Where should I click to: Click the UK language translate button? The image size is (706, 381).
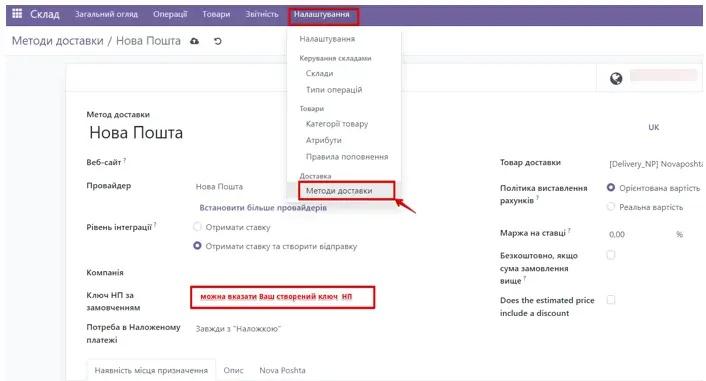point(653,127)
